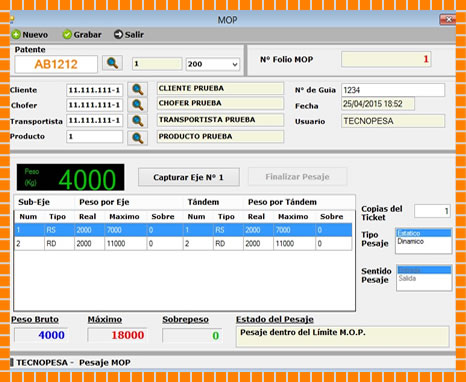Click the Cliente RUT input field
The image size is (466, 382).
point(95,90)
